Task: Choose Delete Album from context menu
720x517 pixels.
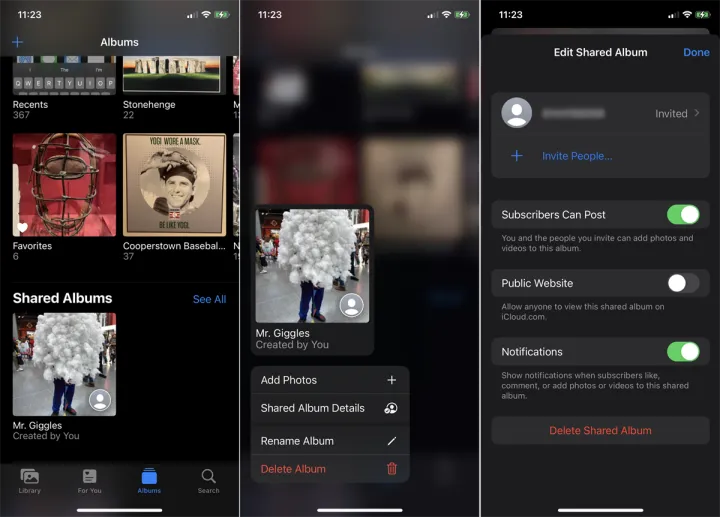Action: click(293, 469)
